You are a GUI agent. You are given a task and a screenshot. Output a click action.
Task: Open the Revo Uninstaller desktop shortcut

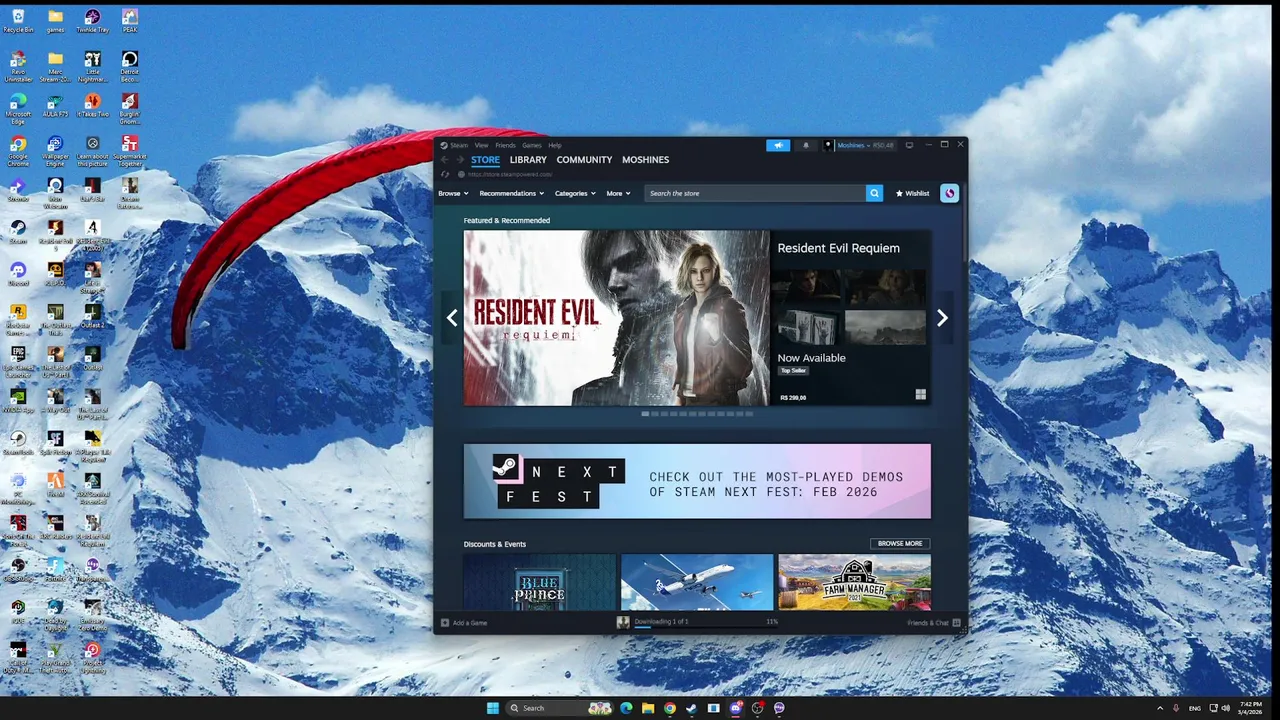18,68
